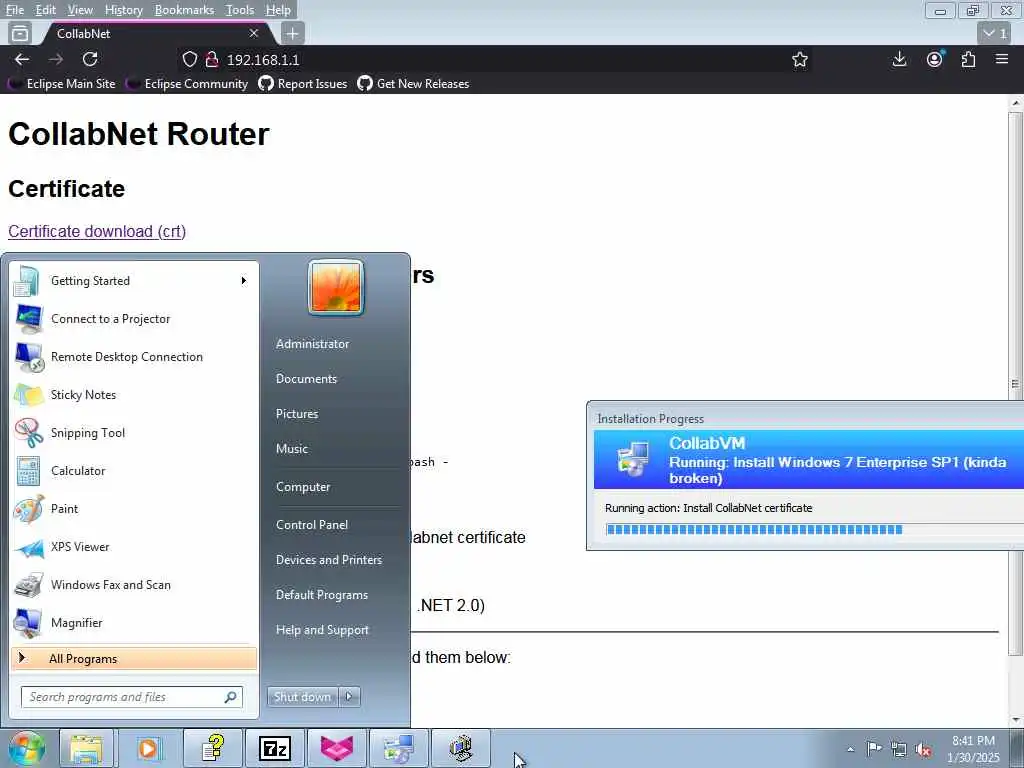Show hidden tray icons arrow
The height and width of the screenshot is (768, 1024).
850,749
